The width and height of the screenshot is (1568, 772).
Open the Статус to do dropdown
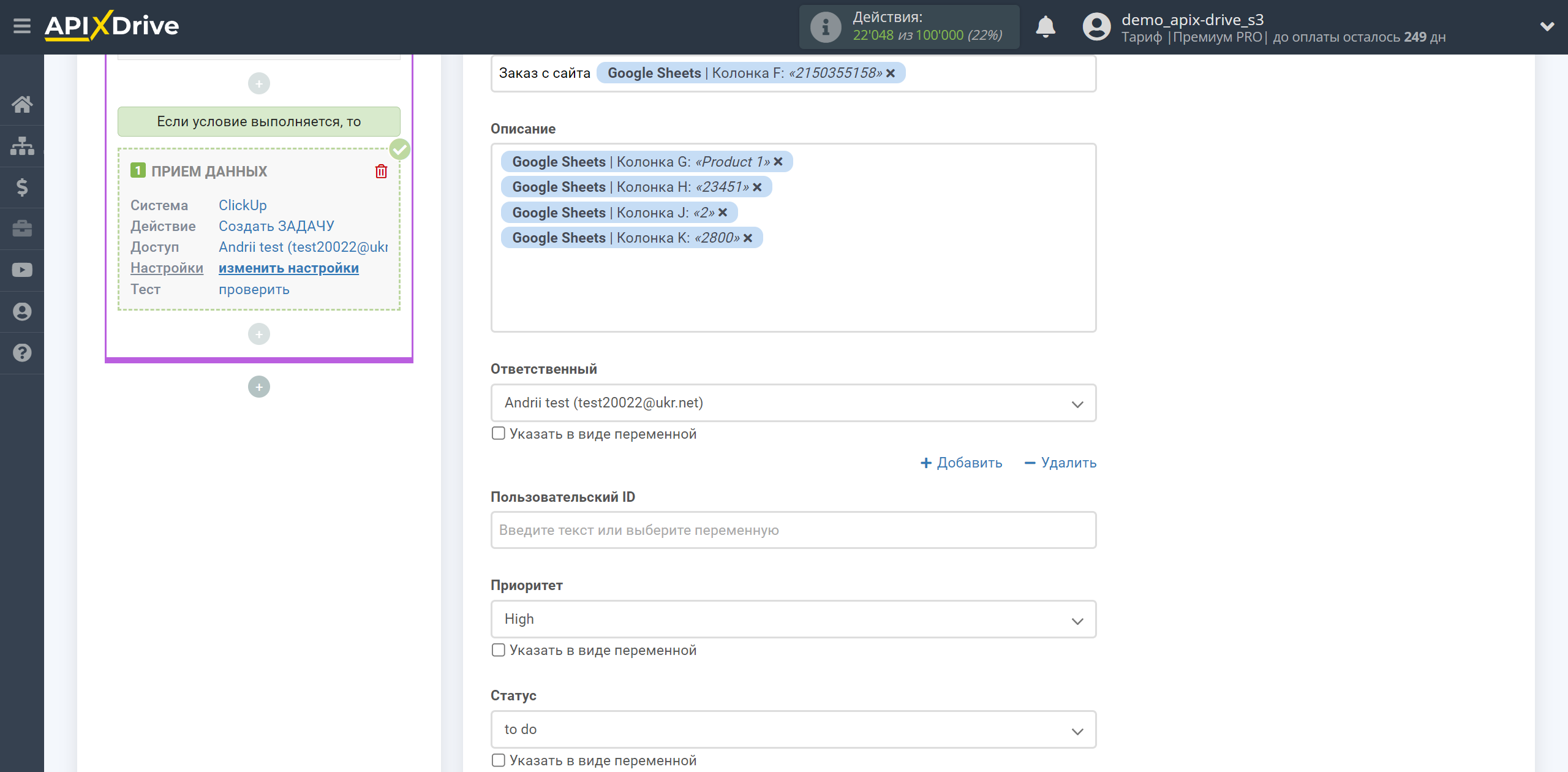[x=793, y=729]
